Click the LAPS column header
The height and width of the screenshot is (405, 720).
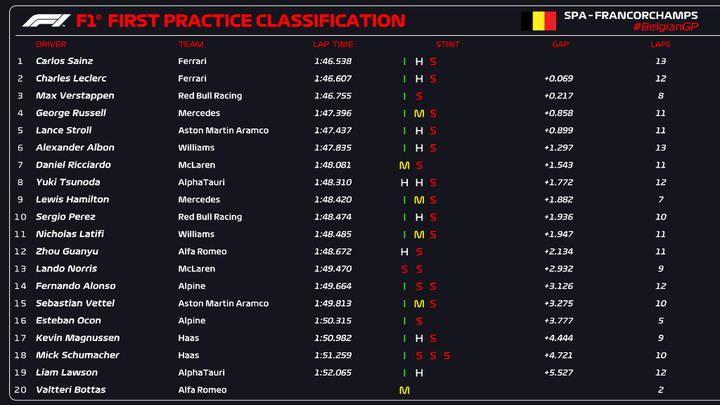tap(660, 44)
